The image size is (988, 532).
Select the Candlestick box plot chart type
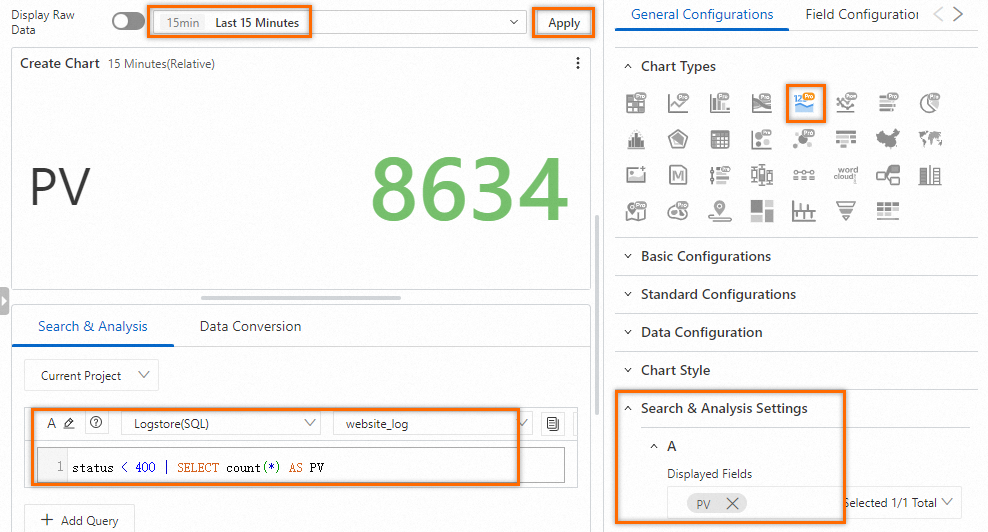762,175
